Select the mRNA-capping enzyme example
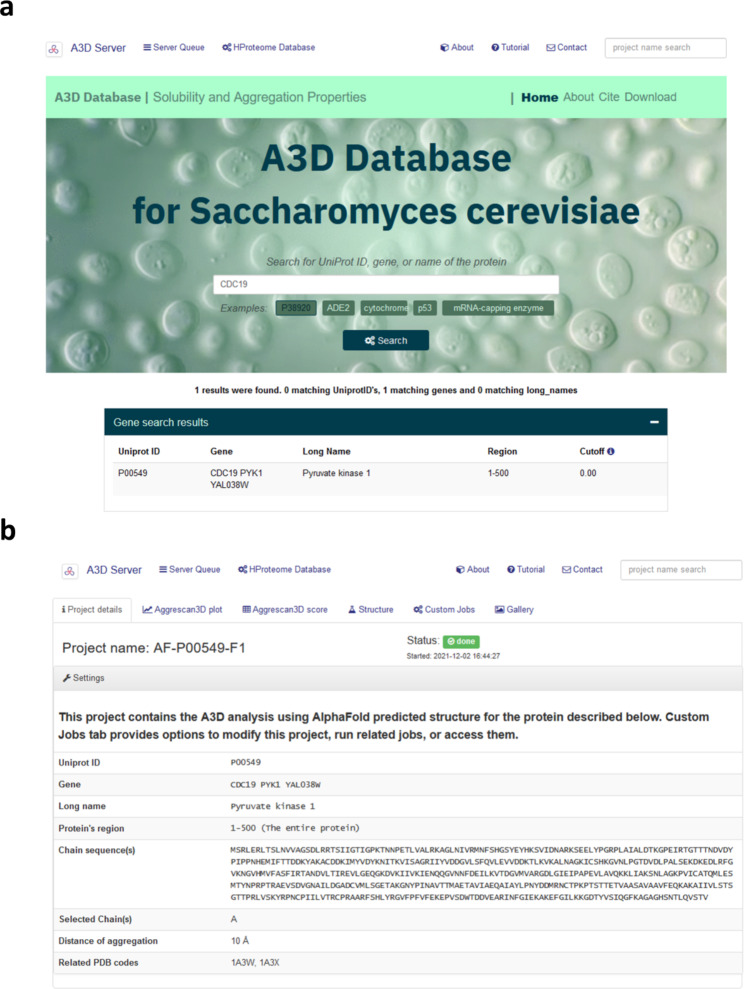744x989 pixels. pyautogui.click(x=497, y=308)
